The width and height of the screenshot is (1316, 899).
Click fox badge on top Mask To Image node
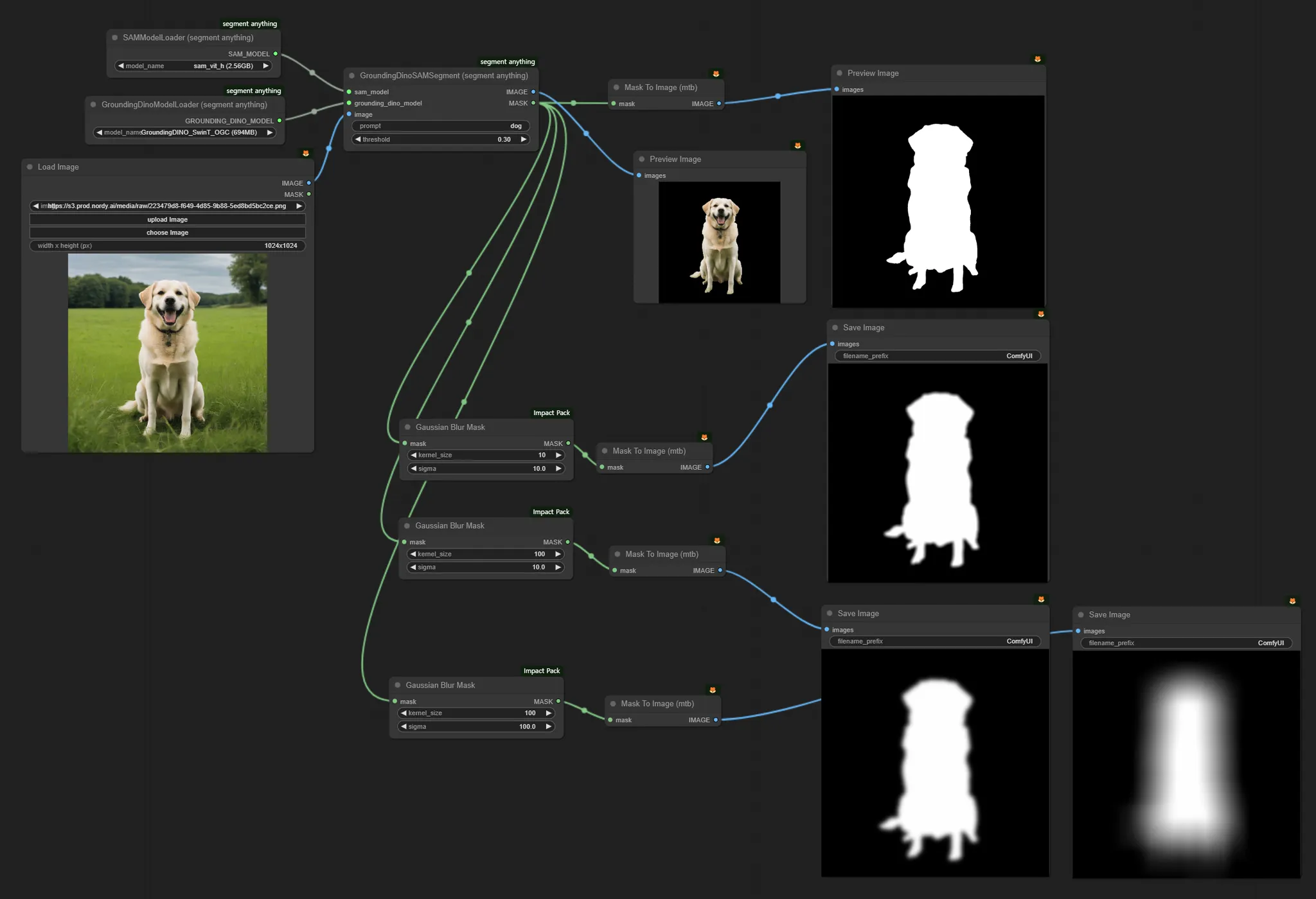click(x=716, y=74)
